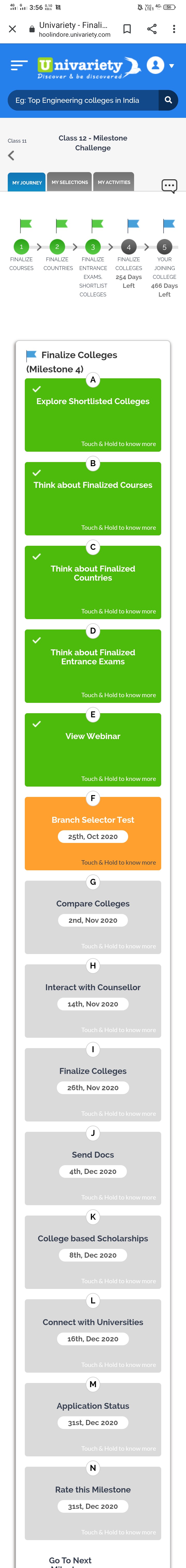Go back using Class 11 chevron
This screenshot has height=1568, width=186.
click(11, 156)
